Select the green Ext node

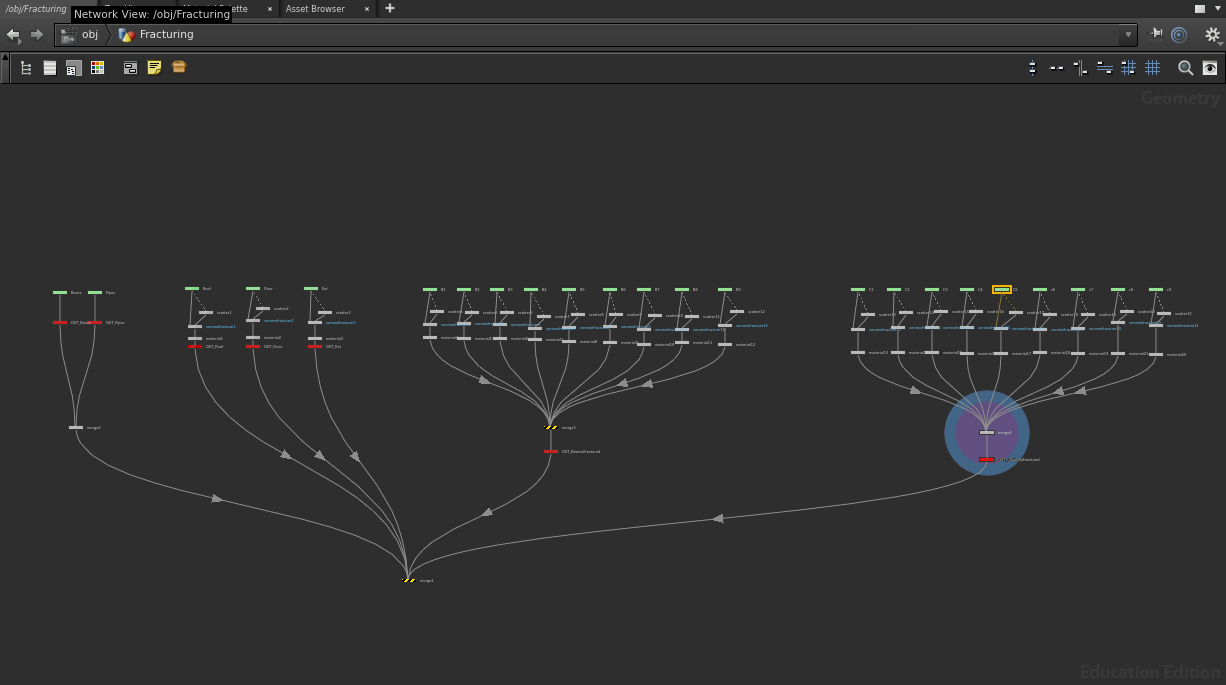311,288
